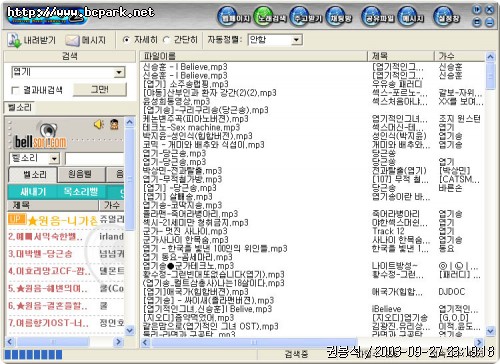Click the ringtone search text field in bellsori panel

94,158
